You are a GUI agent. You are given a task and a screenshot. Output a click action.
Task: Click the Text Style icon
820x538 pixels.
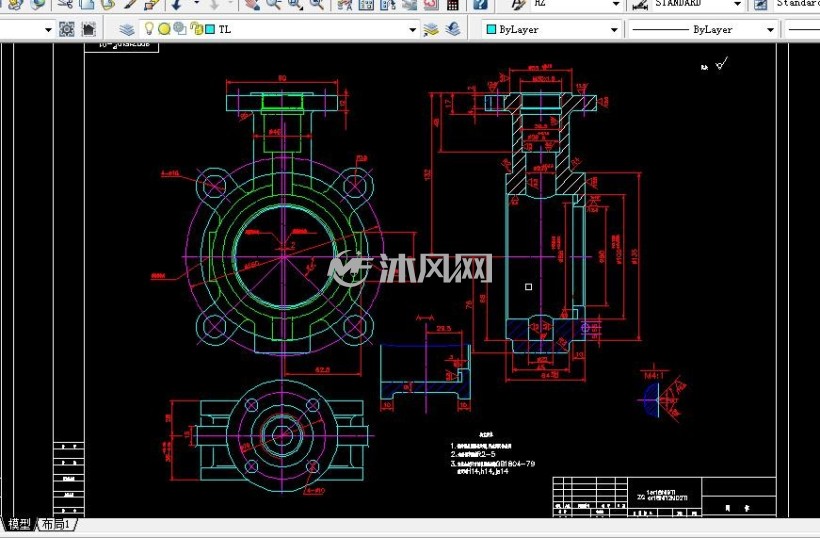517,4
